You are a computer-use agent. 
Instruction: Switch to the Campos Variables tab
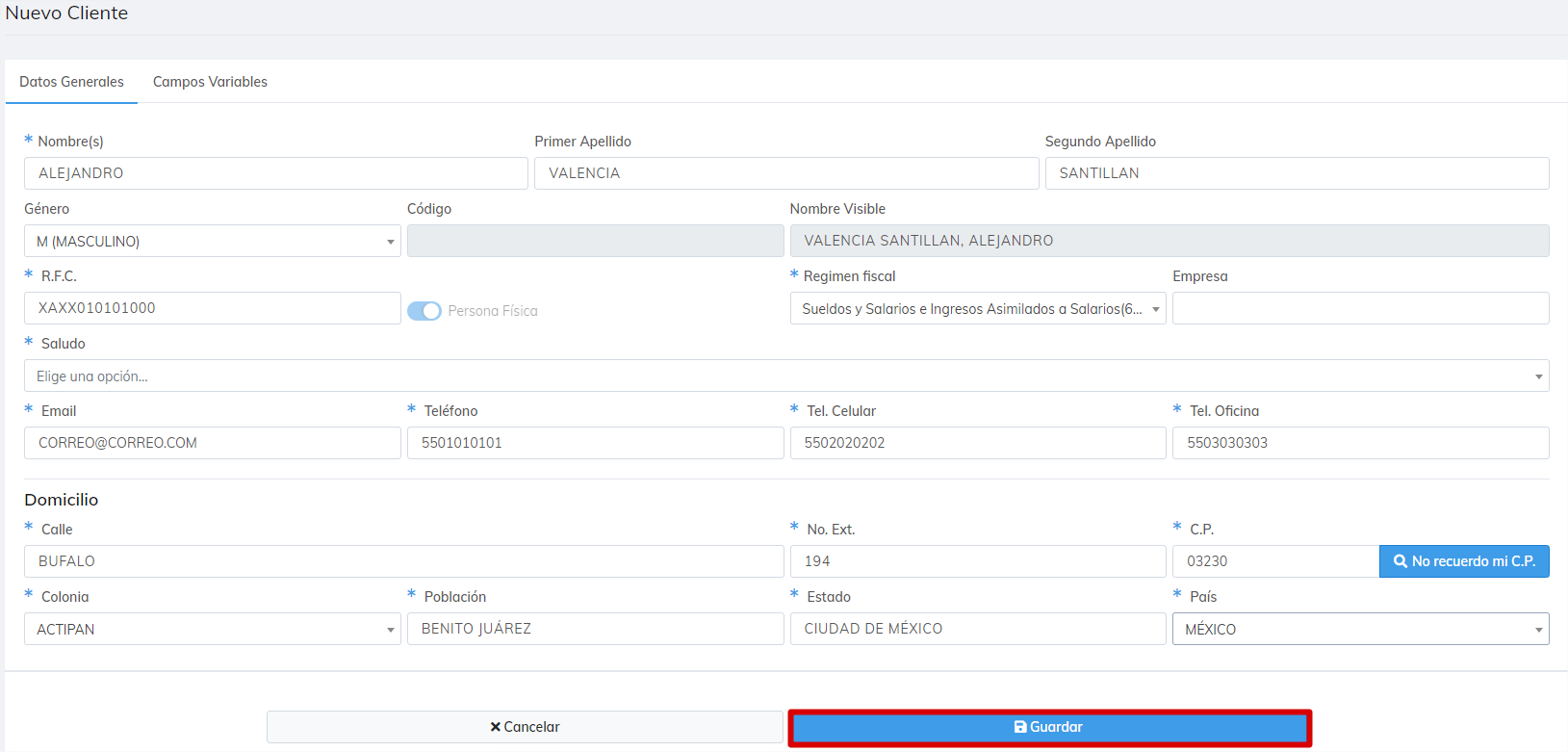coord(210,82)
